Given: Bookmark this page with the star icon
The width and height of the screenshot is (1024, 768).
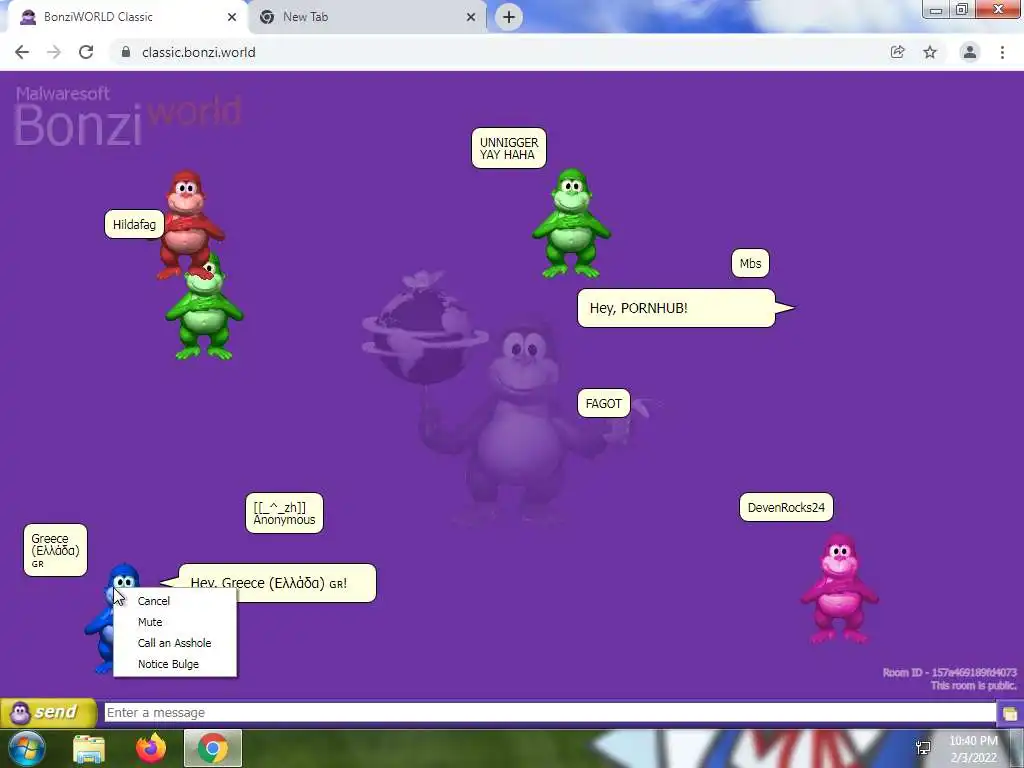Looking at the screenshot, I should tap(930, 52).
